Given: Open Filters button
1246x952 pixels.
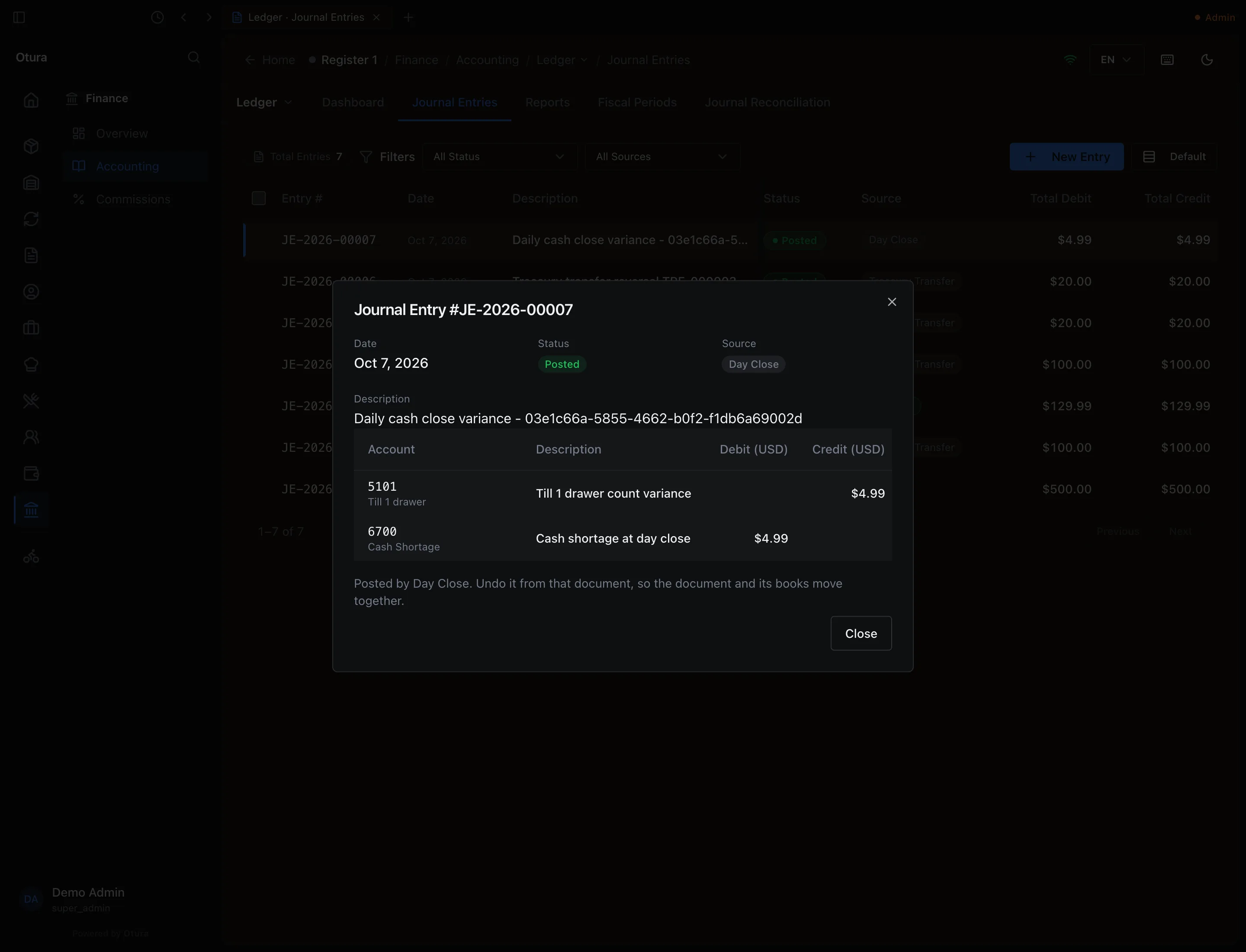Looking at the screenshot, I should click(x=388, y=157).
